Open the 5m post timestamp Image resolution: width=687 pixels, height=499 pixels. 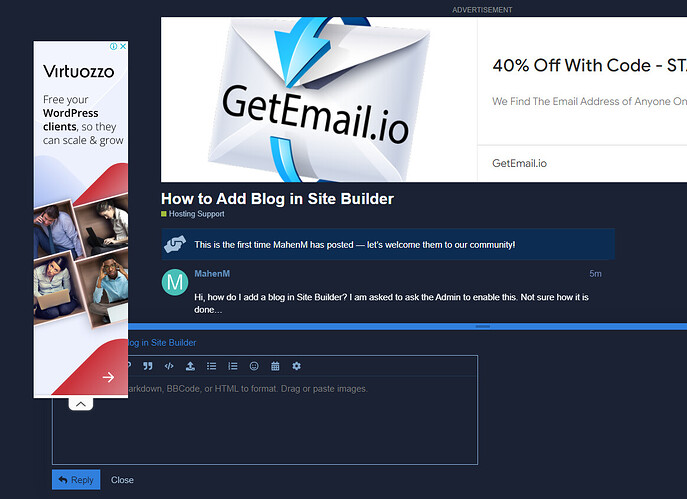595,274
